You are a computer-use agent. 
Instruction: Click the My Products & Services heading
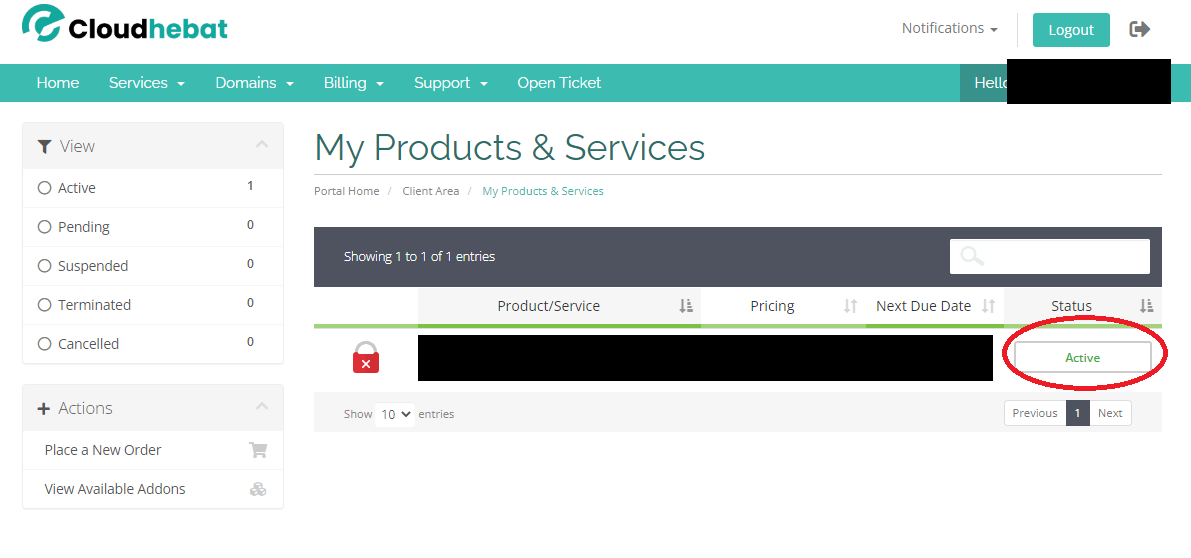tap(510, 147)
